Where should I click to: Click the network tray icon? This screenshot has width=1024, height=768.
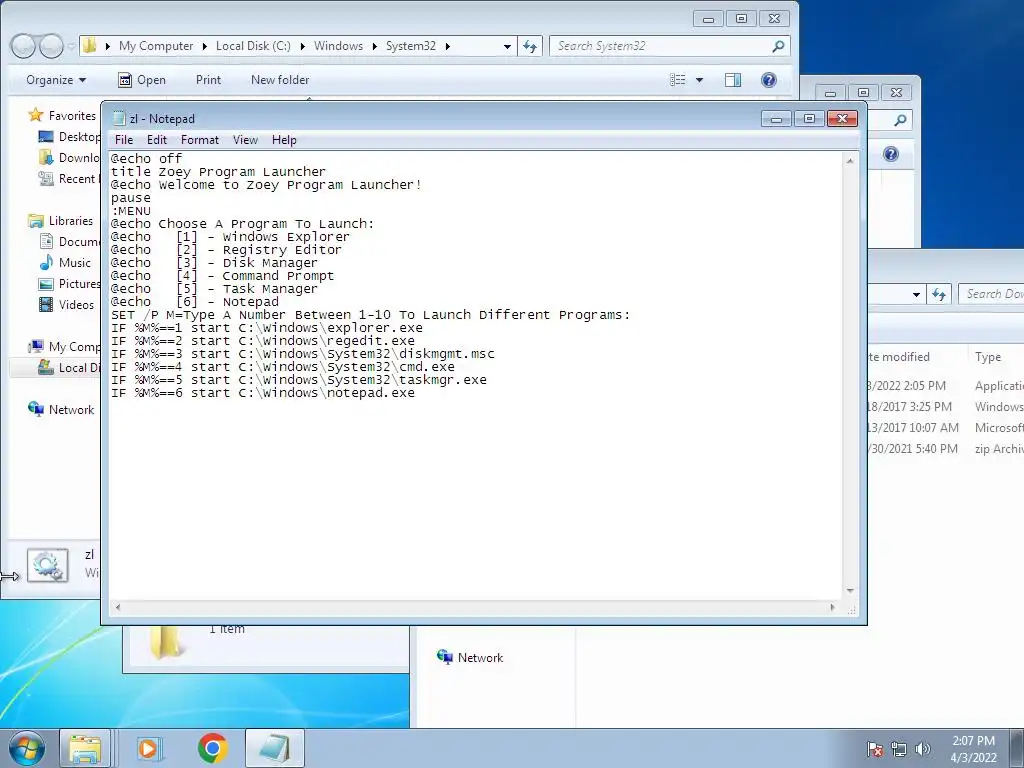point(899,748)
